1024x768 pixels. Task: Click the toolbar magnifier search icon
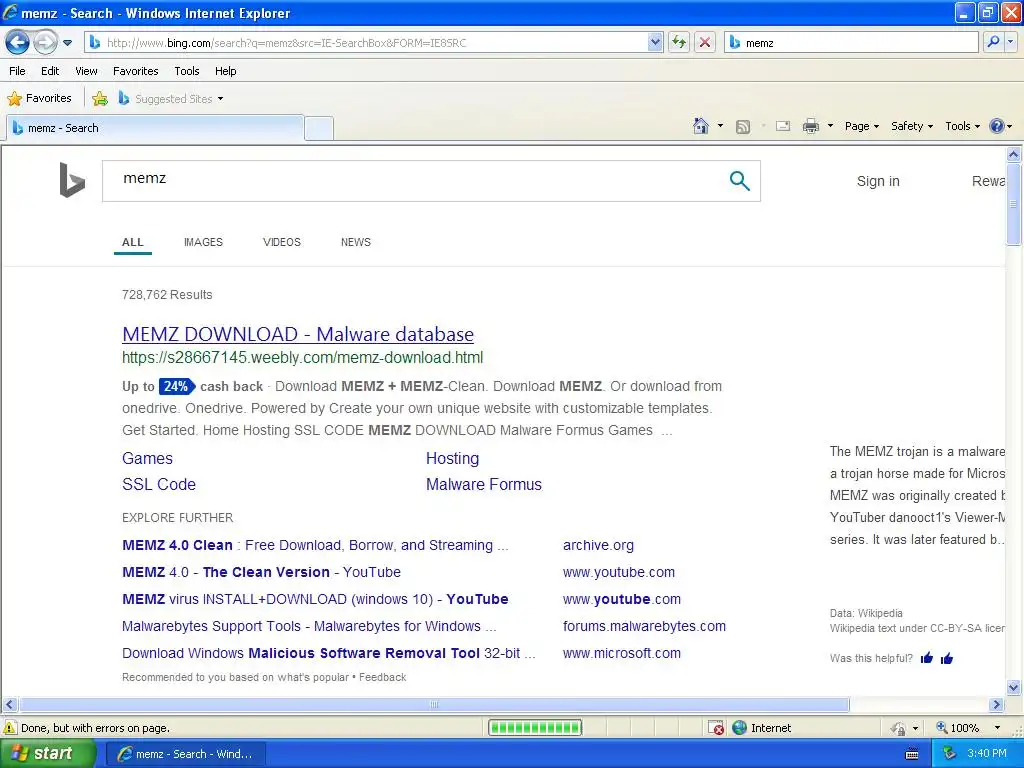tap(993, 42)
